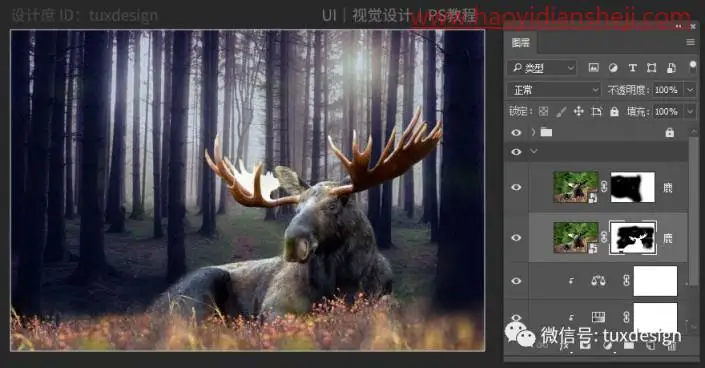Screen dimensions: 705x368
Task: Hide the color balance adjustment layer
Action: pyautogui.click(x=516, y=281)
